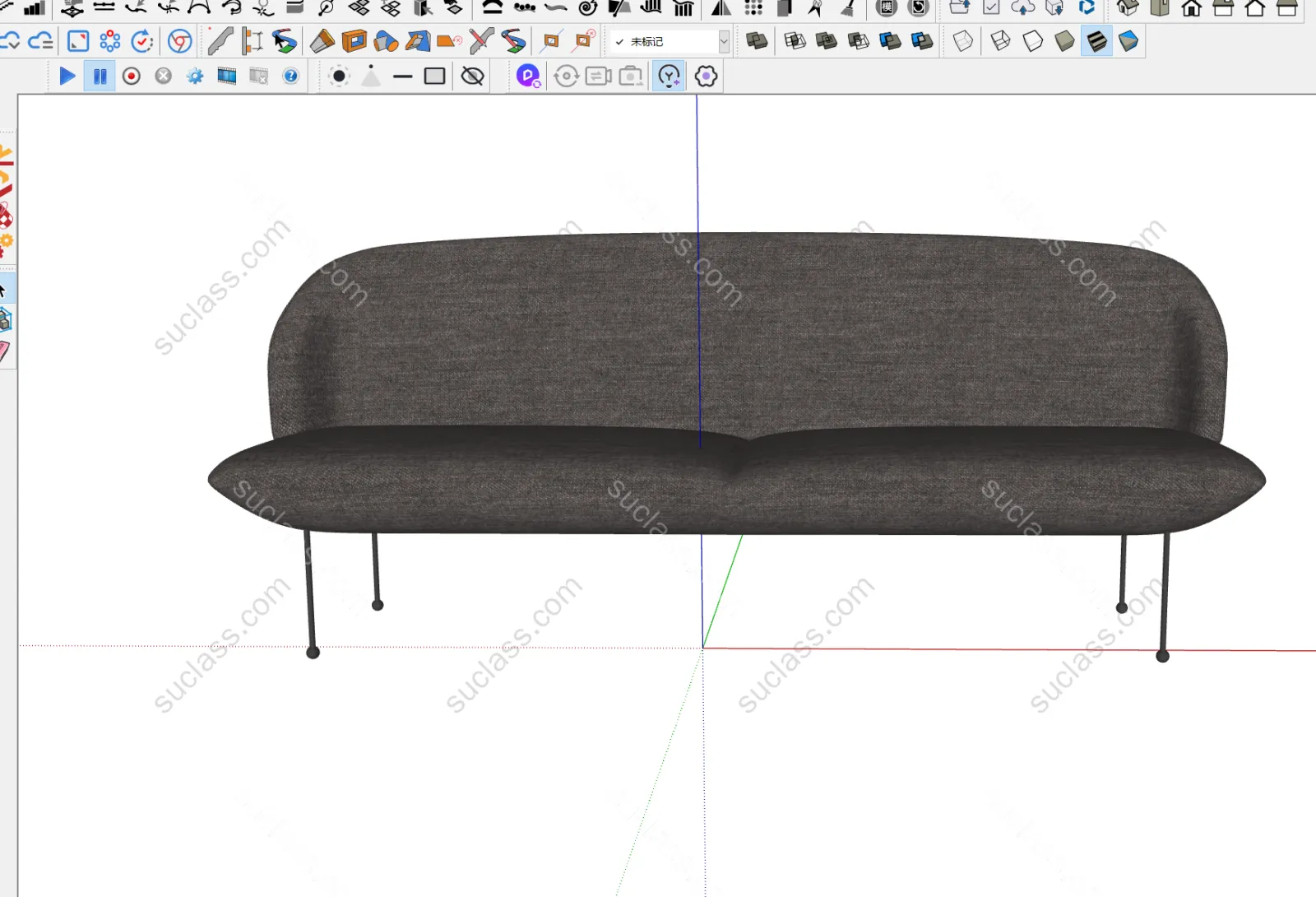Screen dimensions: 1316x897
Task: Select the orange trapezoid with red X tool
Action: pyautogui.click(x=450, y=41)
